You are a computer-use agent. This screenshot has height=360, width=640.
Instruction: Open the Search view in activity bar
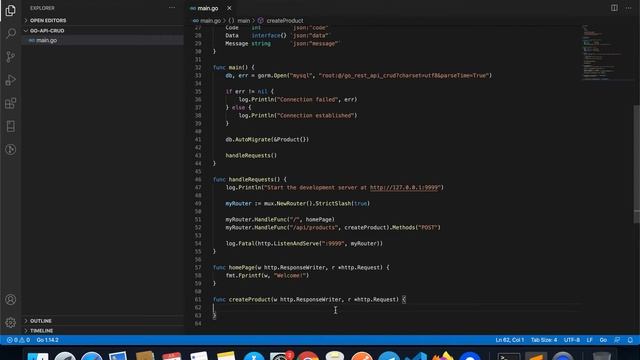11,33
